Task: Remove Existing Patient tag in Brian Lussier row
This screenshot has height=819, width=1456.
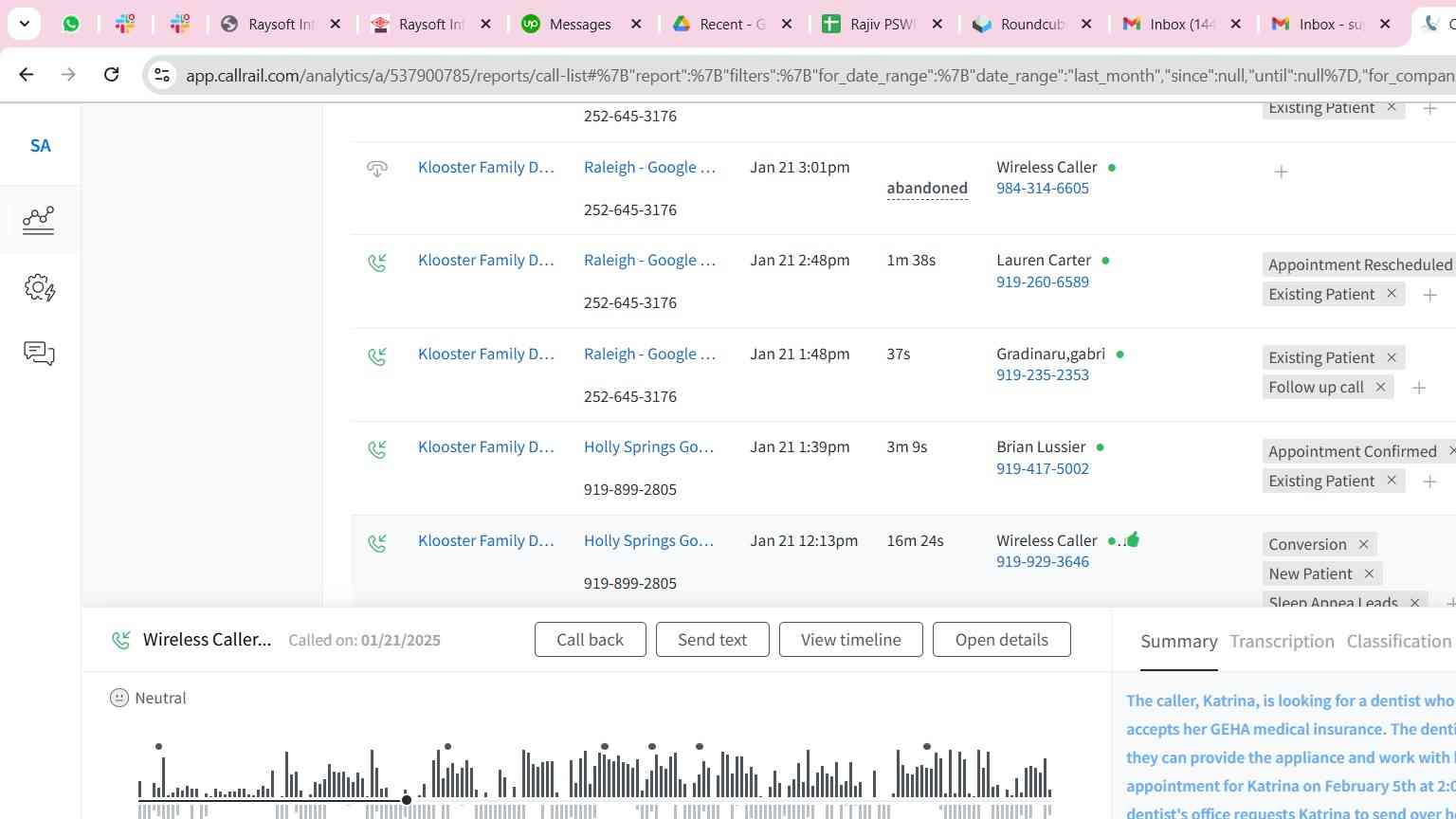Action: click(x=1392, y=481)
